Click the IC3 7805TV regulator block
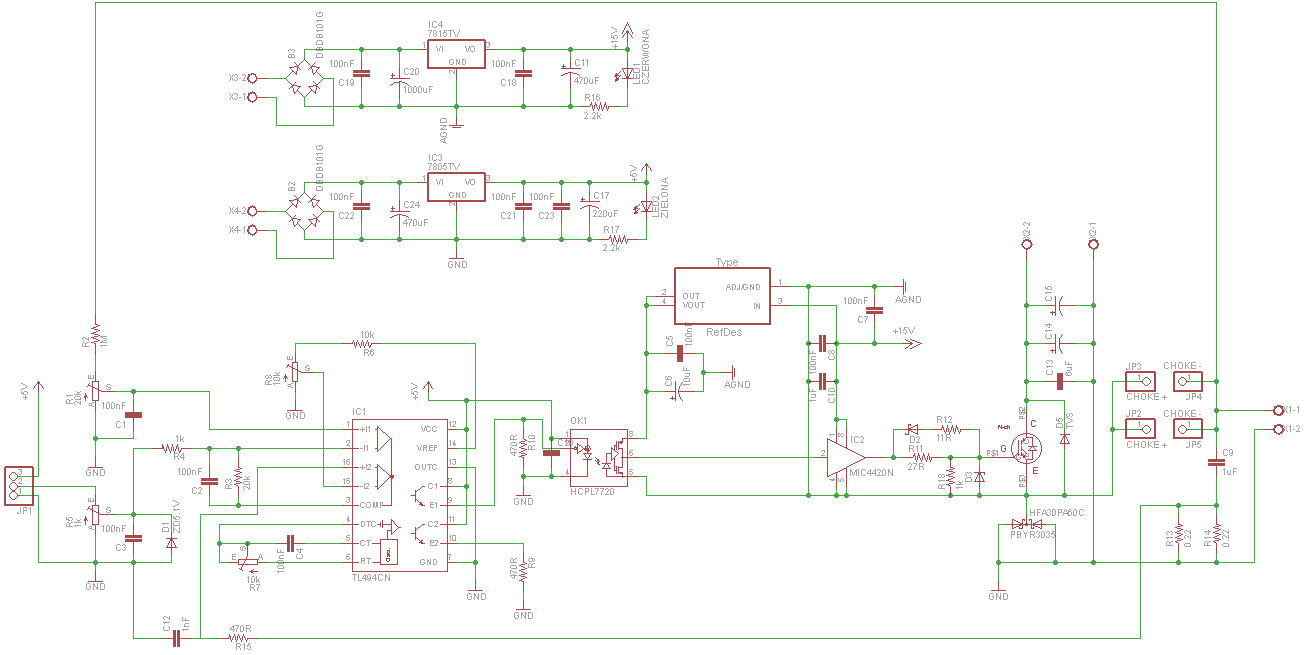Viewport: 1309px width, 655px height. tap(456, 187)
